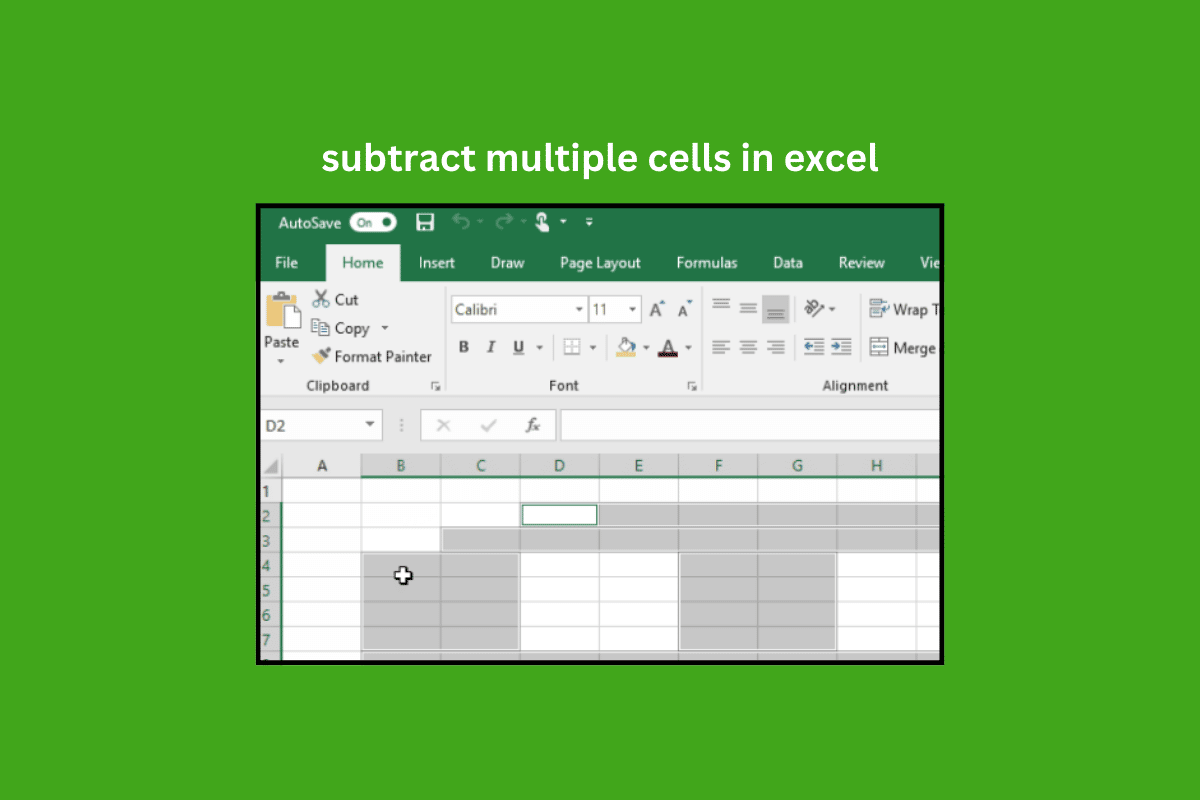This screenshot has height=800, width=1200.
Task: Click the Paste button
Action: [x=282, y=328]
